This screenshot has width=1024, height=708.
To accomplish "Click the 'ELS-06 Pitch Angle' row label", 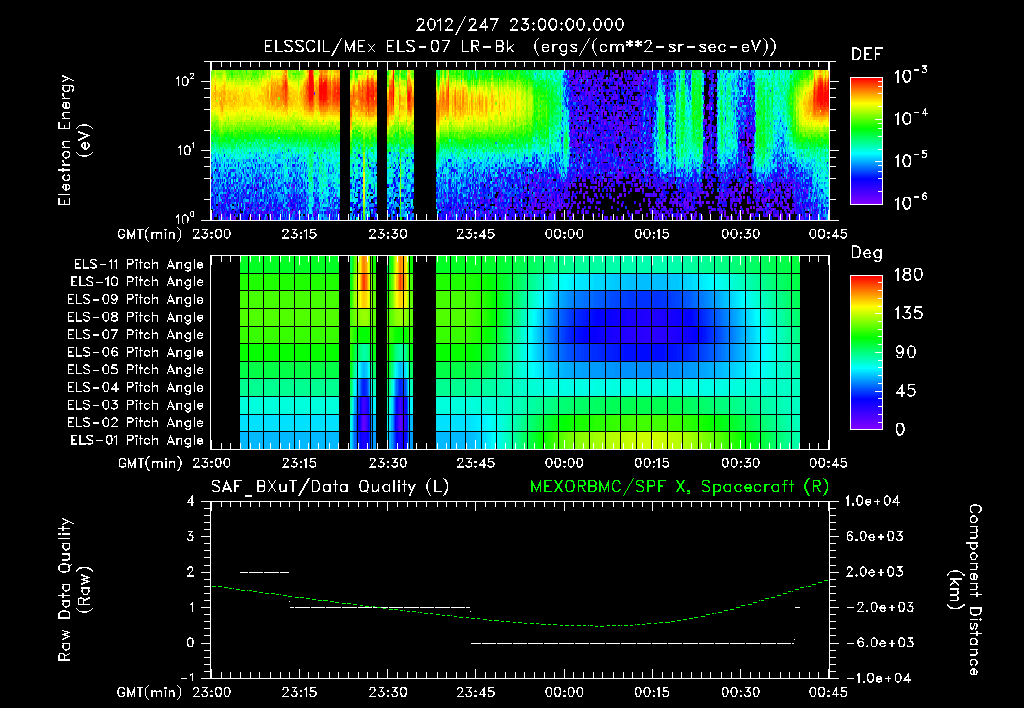I will coord(136,352).
